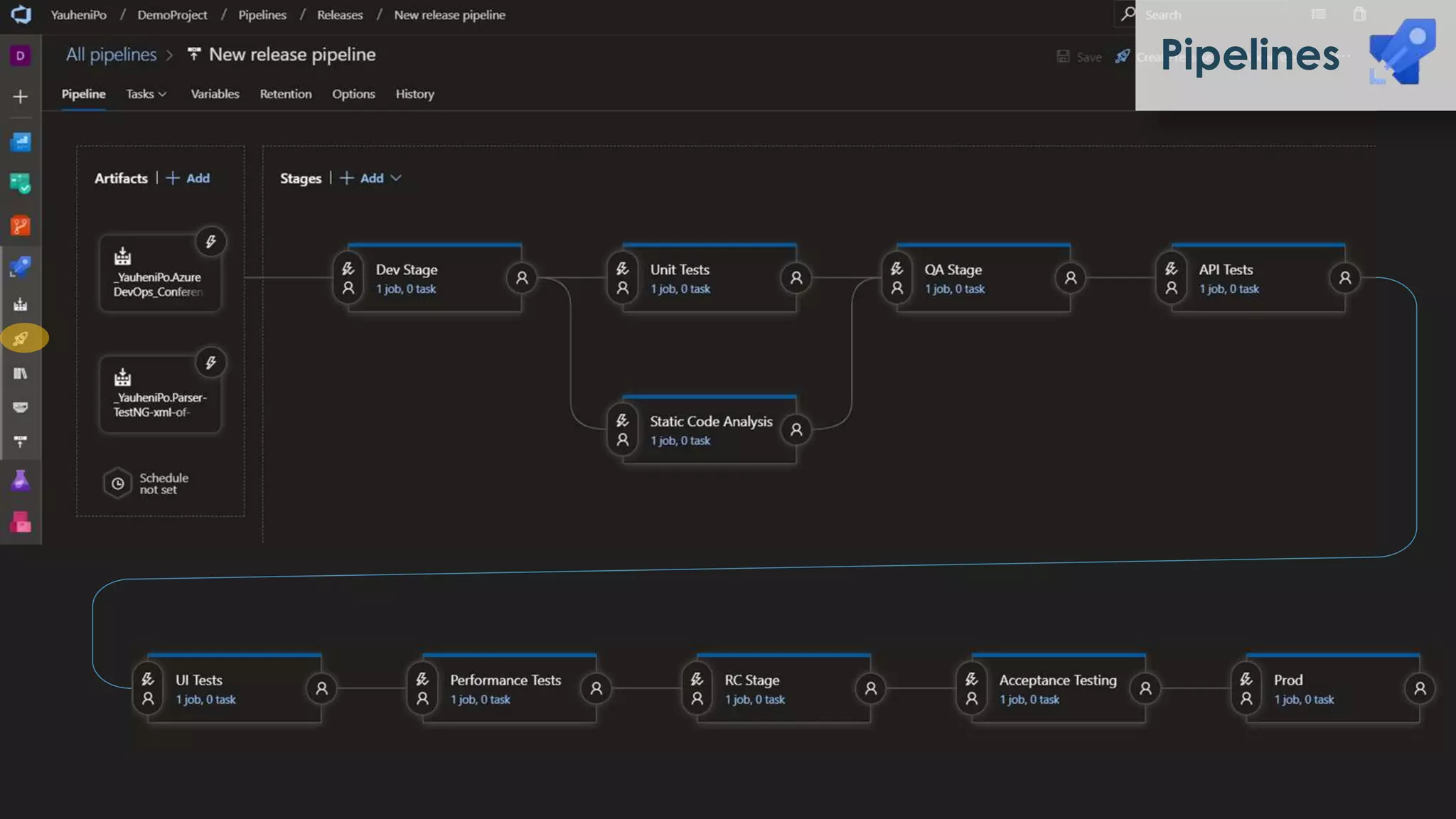This screenshot has width=1456, height=819.
Task: Open 1 job, 0 task link in QA Stage
Action: (x=954, y=289)
